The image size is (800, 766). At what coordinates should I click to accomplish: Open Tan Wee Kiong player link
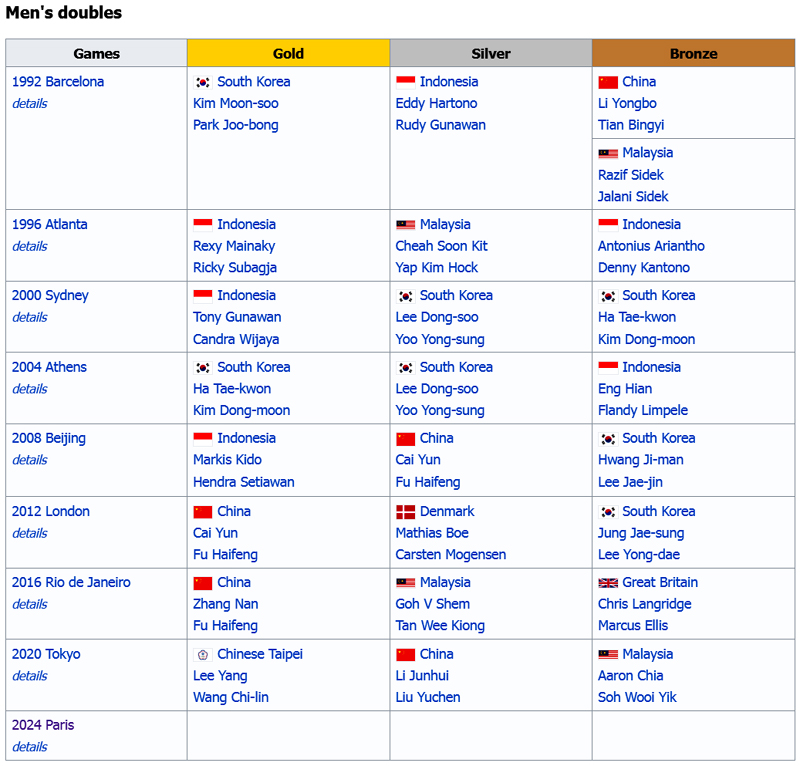pyautogui.click(x=440, y=626)
